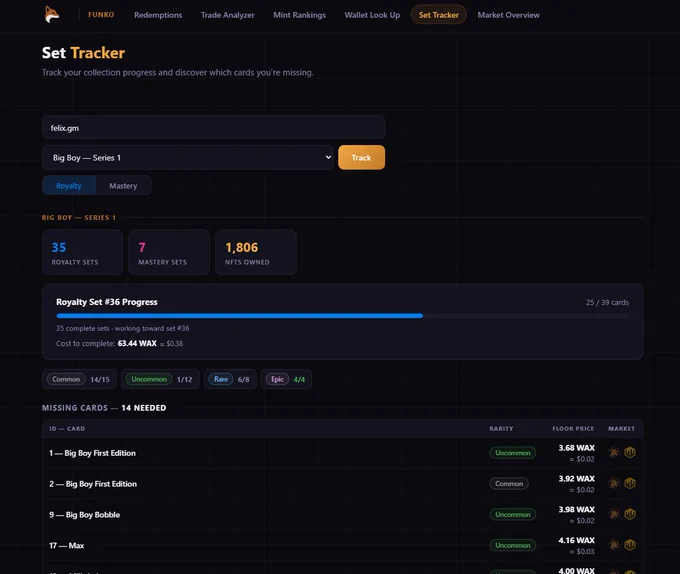Click the "ID — CARD" column header
This screenshot has height=574, width=680.
(67, 428)
